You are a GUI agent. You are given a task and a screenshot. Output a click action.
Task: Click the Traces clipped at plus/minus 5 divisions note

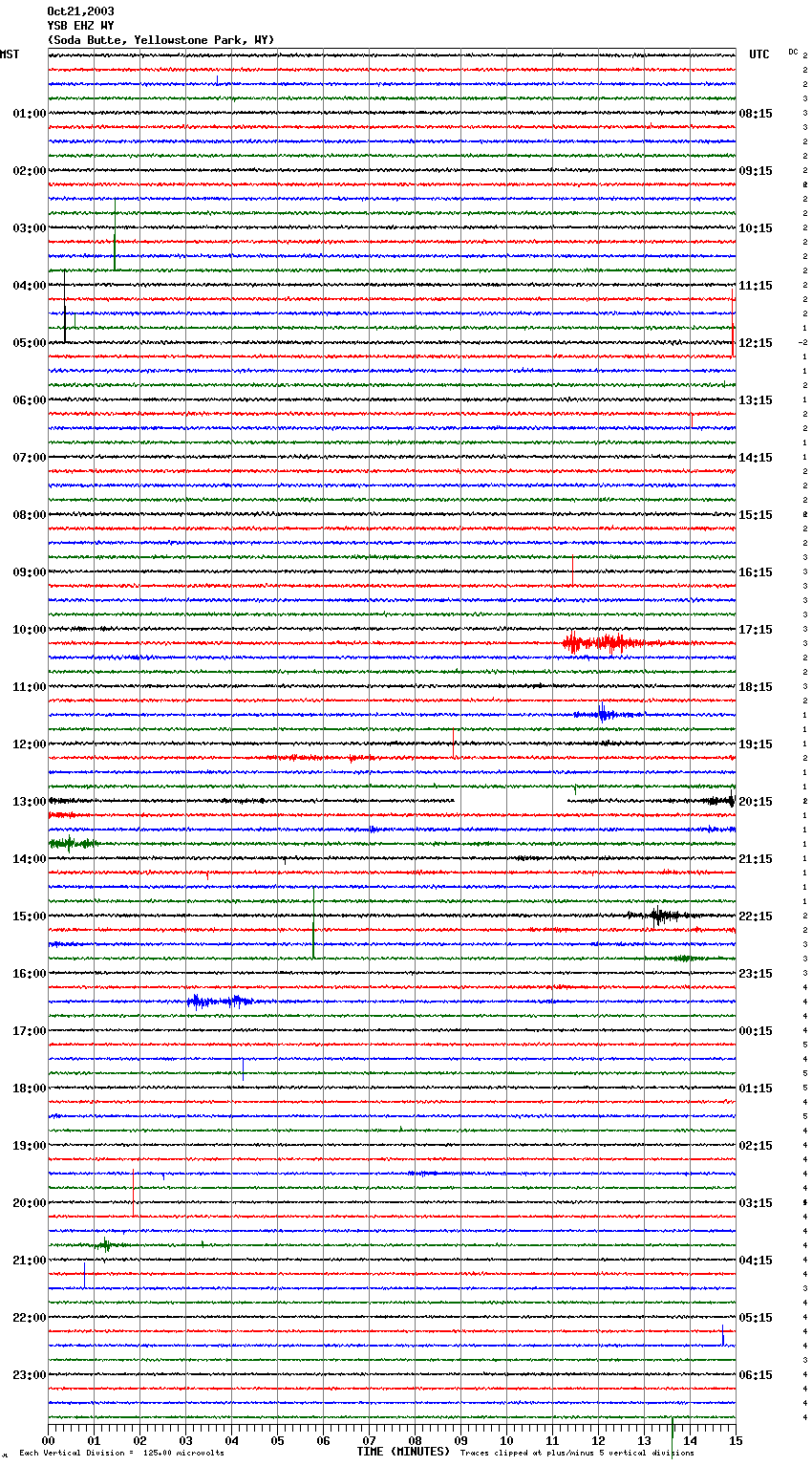pos(577,1454)
